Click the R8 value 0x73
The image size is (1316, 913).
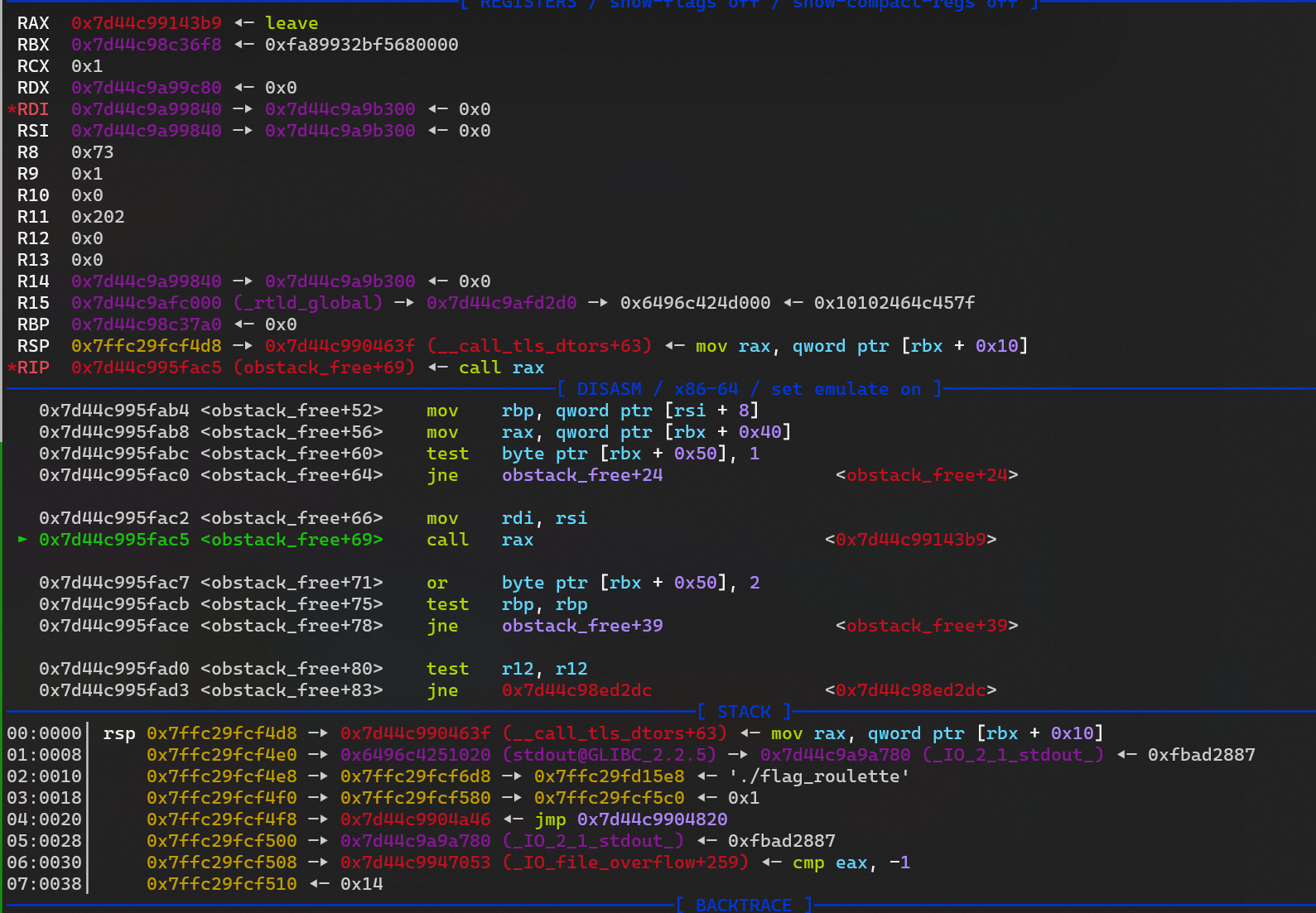(93, 152)
